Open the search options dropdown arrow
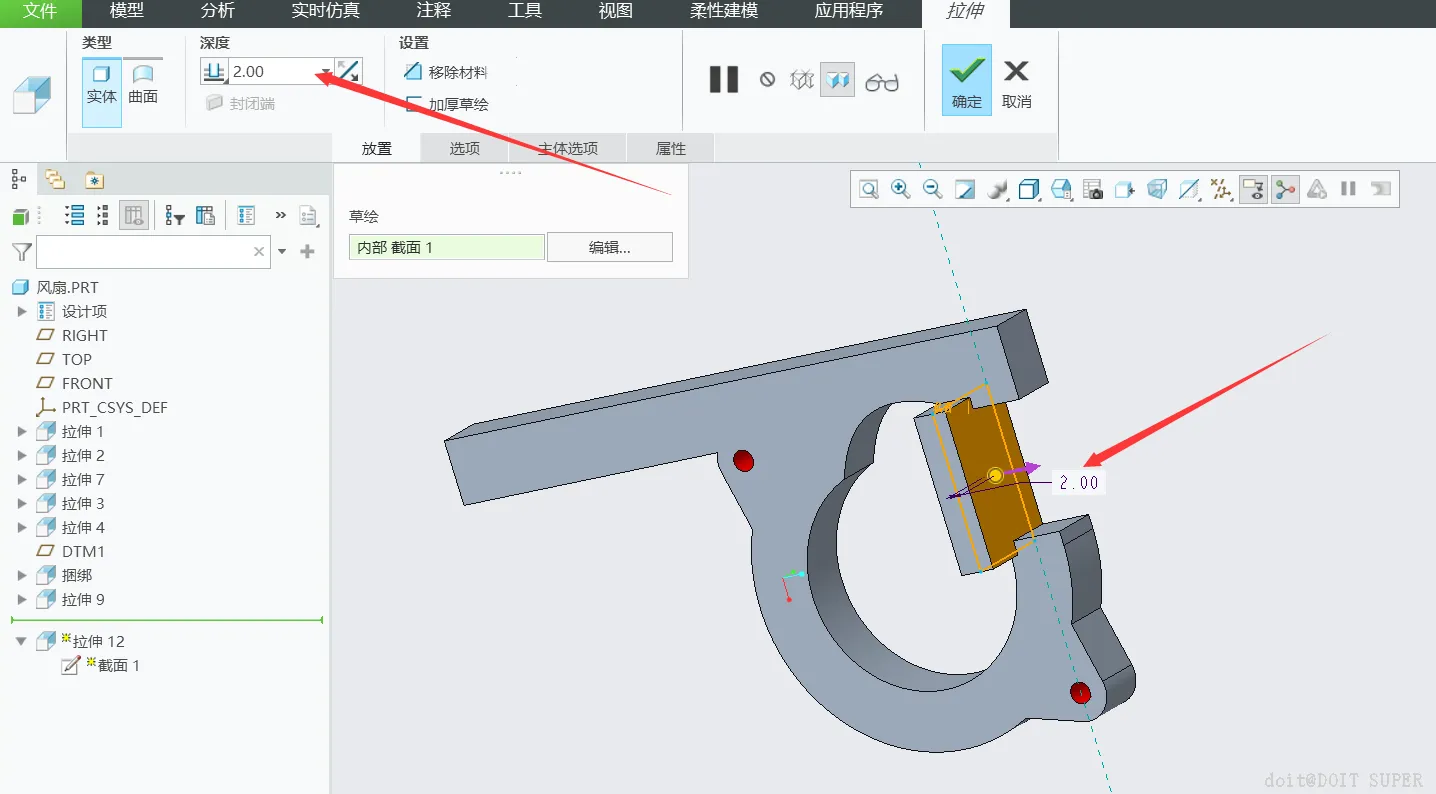 282,252
